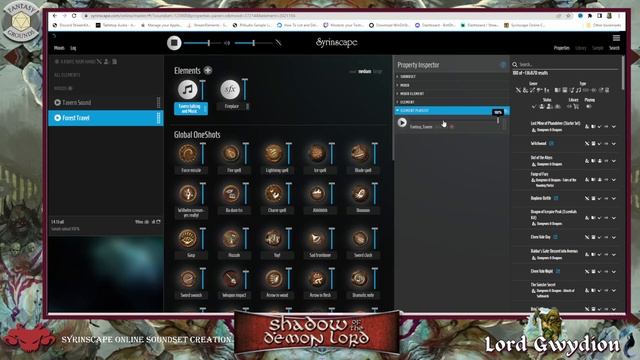
Task: Adjust the global volume slider
Action: pos(202,42)
